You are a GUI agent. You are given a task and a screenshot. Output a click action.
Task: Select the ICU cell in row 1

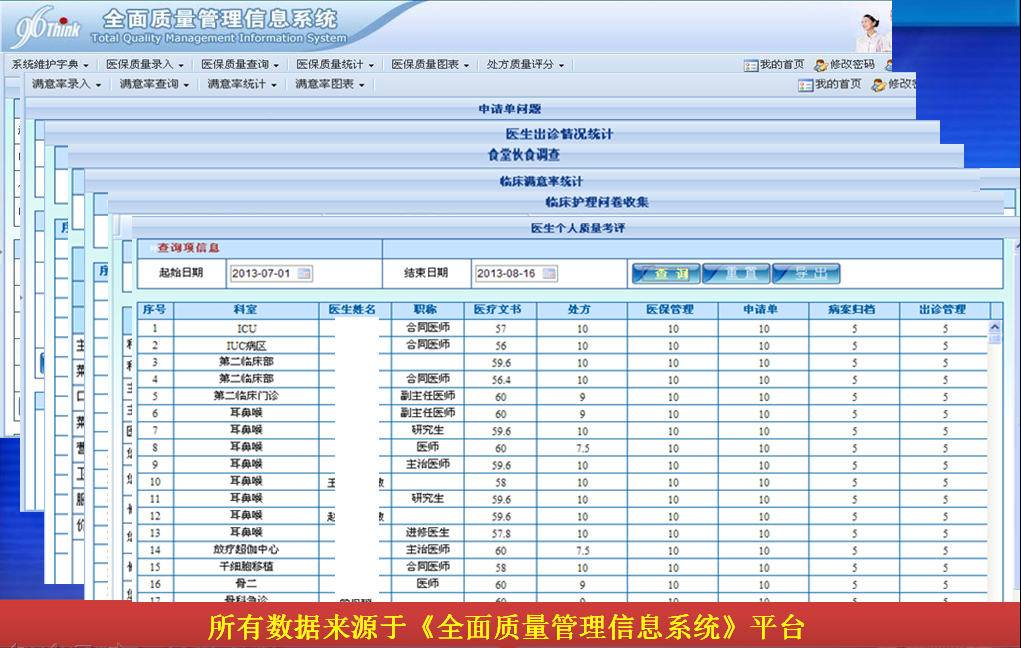(x=246, y=329)
